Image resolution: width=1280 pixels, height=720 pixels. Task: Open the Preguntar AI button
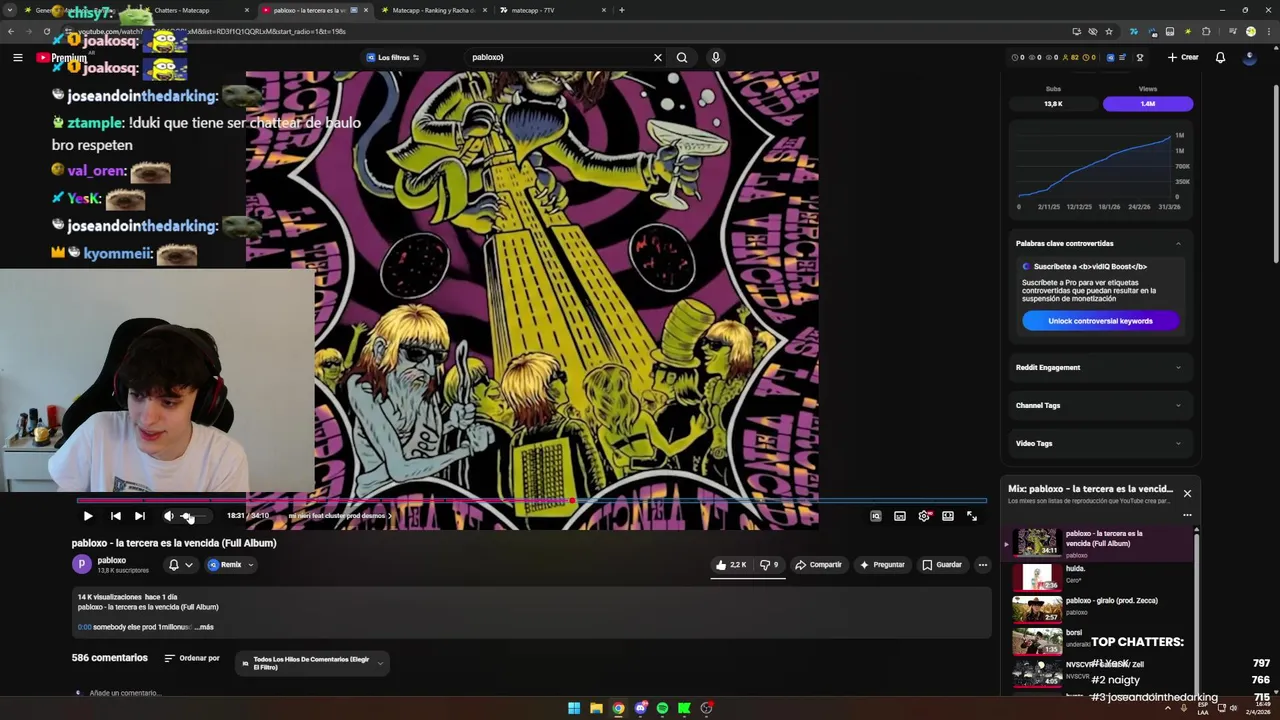click(x=882, y=565)
